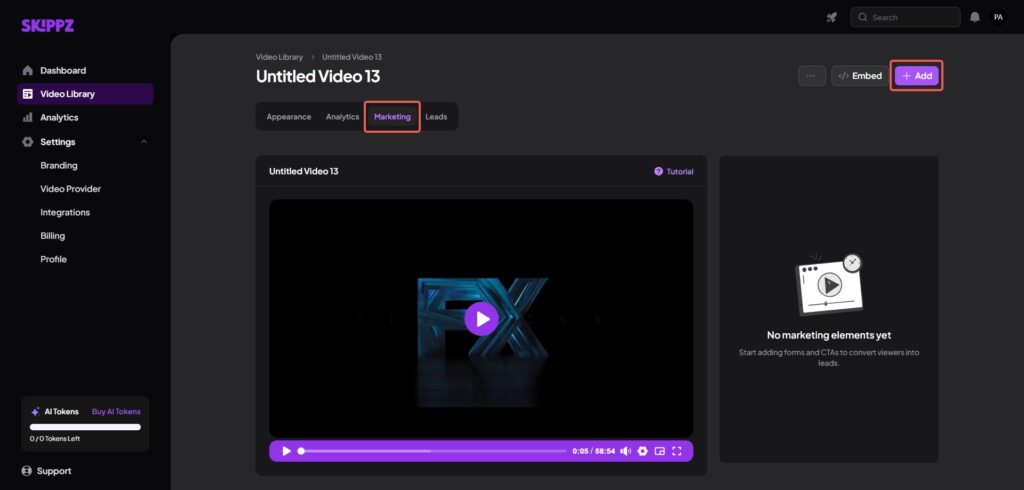Viewport: 1024px width, 490px height.
Task: Open player settings gear icon
Action: 643,451
